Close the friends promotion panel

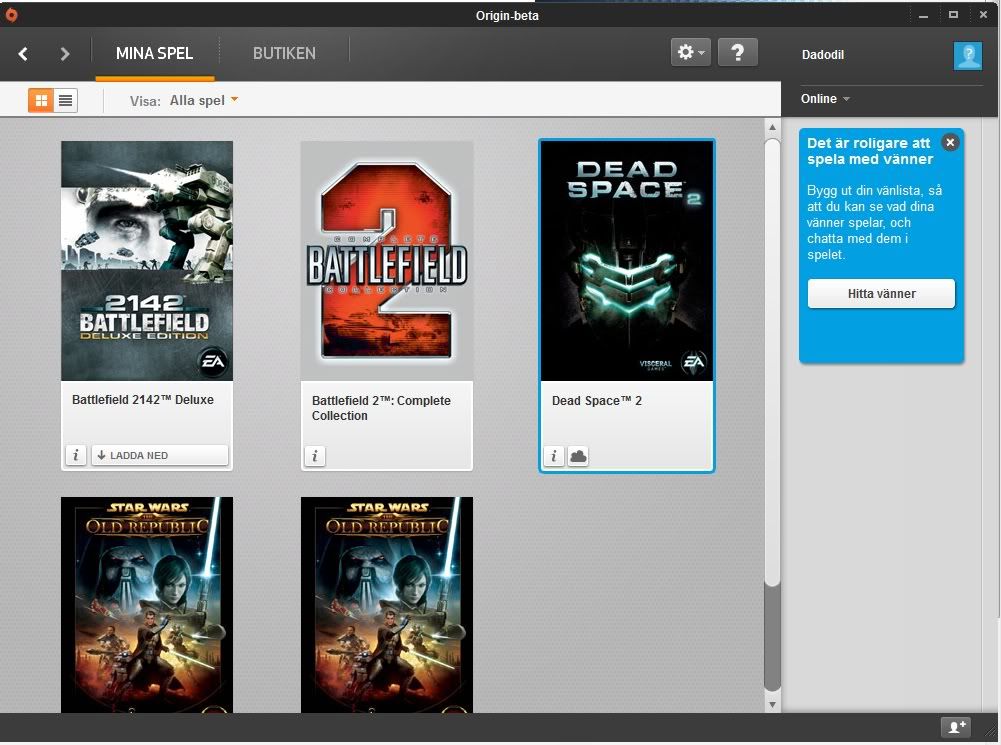[950, 142]
